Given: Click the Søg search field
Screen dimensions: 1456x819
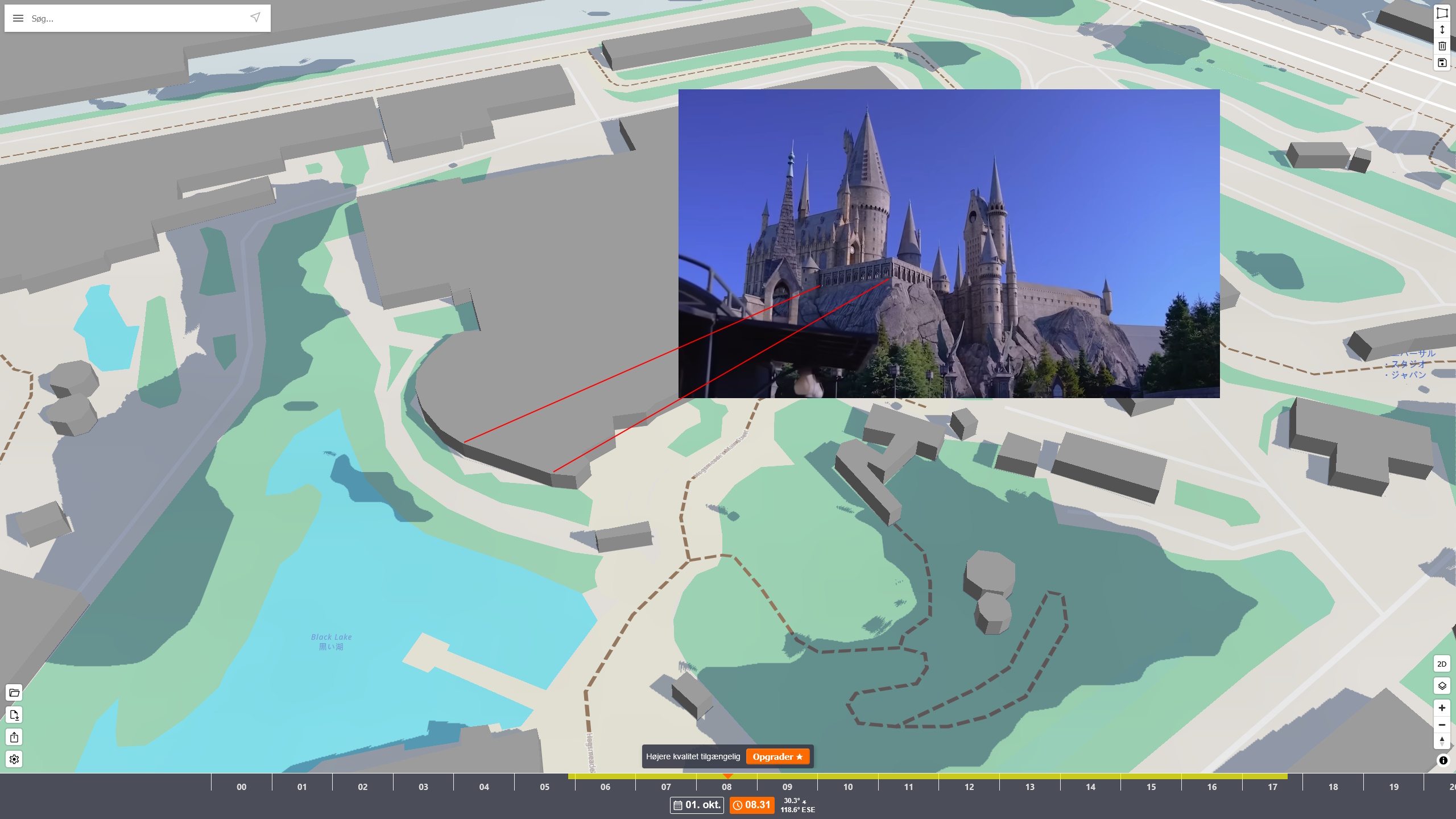Looking at the screenshot, I should [x=136, y=18].
